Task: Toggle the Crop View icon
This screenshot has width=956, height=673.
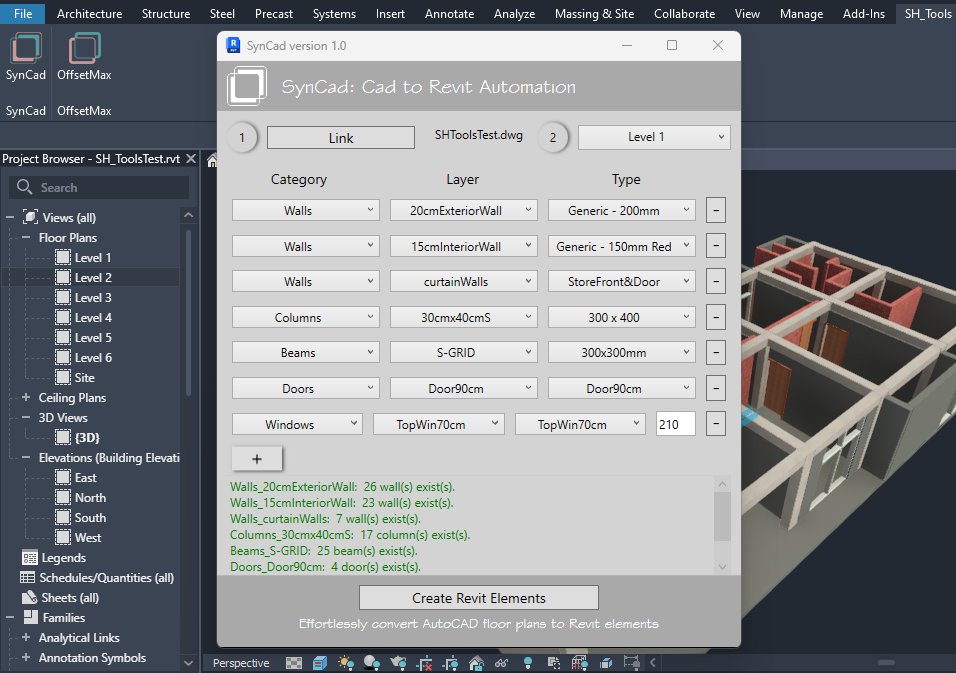Action: (425, 663)
